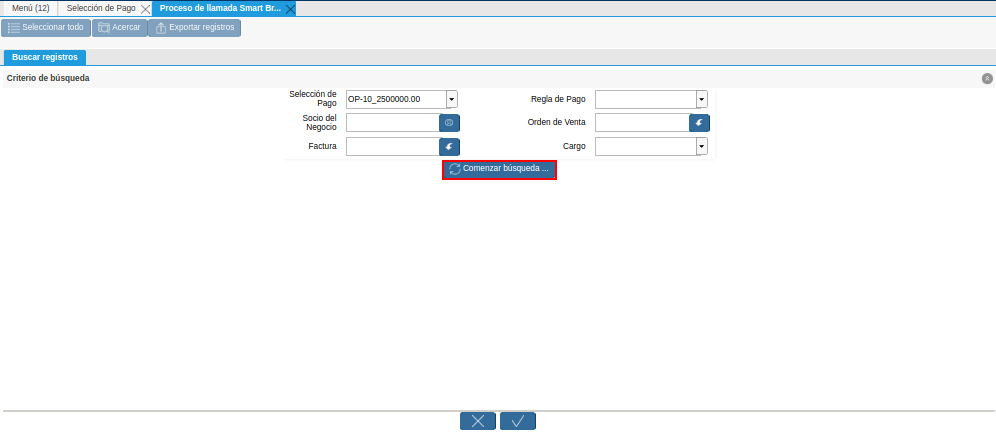Close the Selección de Pago tab

pos(145,9)
